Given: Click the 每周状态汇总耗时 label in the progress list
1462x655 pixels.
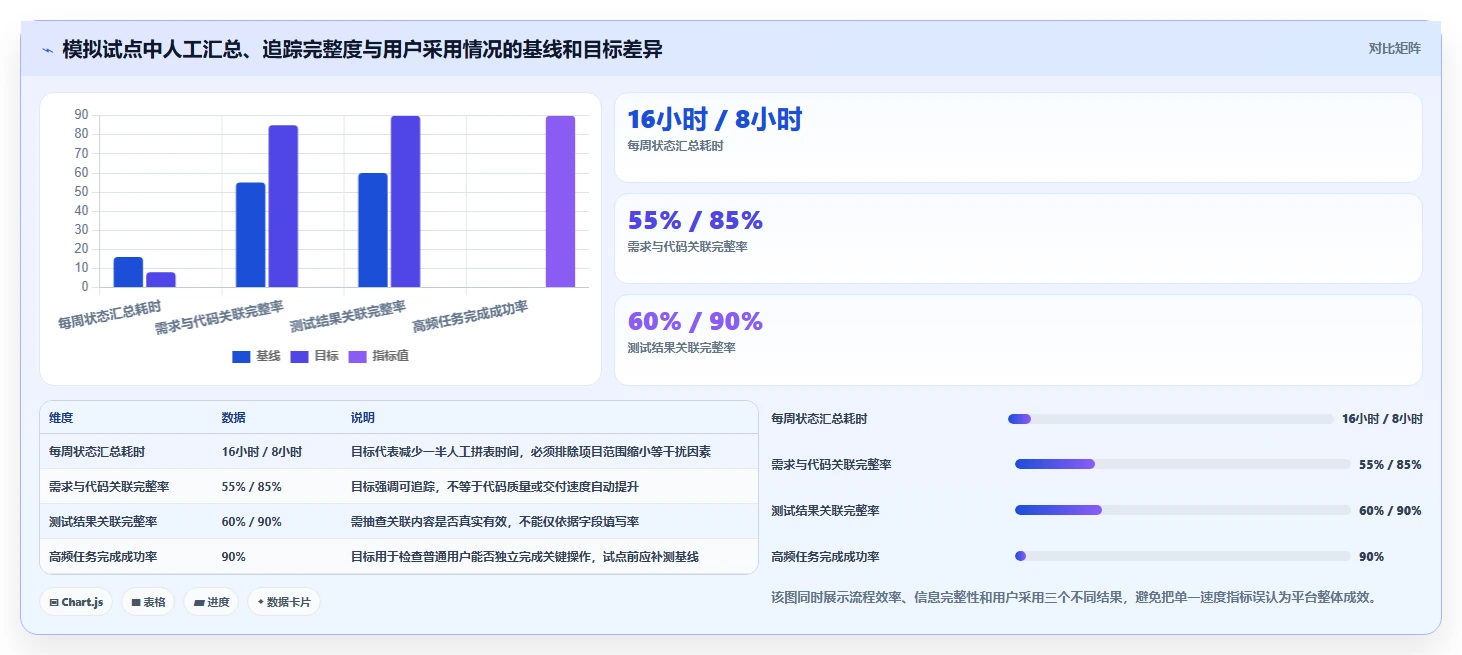Looking at the screenshot, I should 819,419.
